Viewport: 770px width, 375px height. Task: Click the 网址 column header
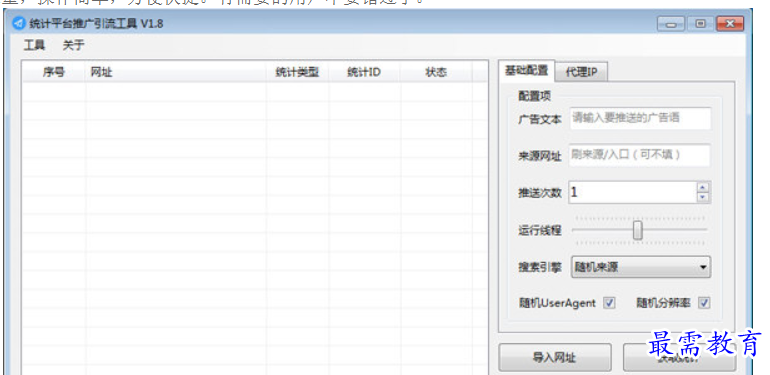176,72
